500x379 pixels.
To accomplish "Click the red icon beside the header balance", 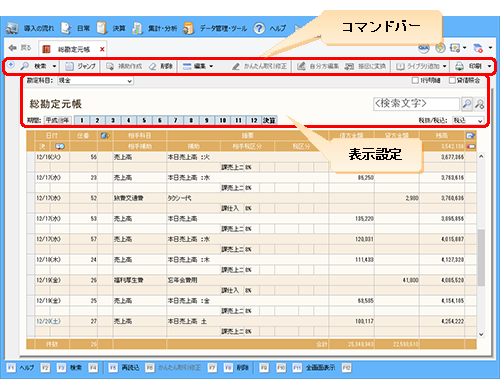I will coord(471,146).
